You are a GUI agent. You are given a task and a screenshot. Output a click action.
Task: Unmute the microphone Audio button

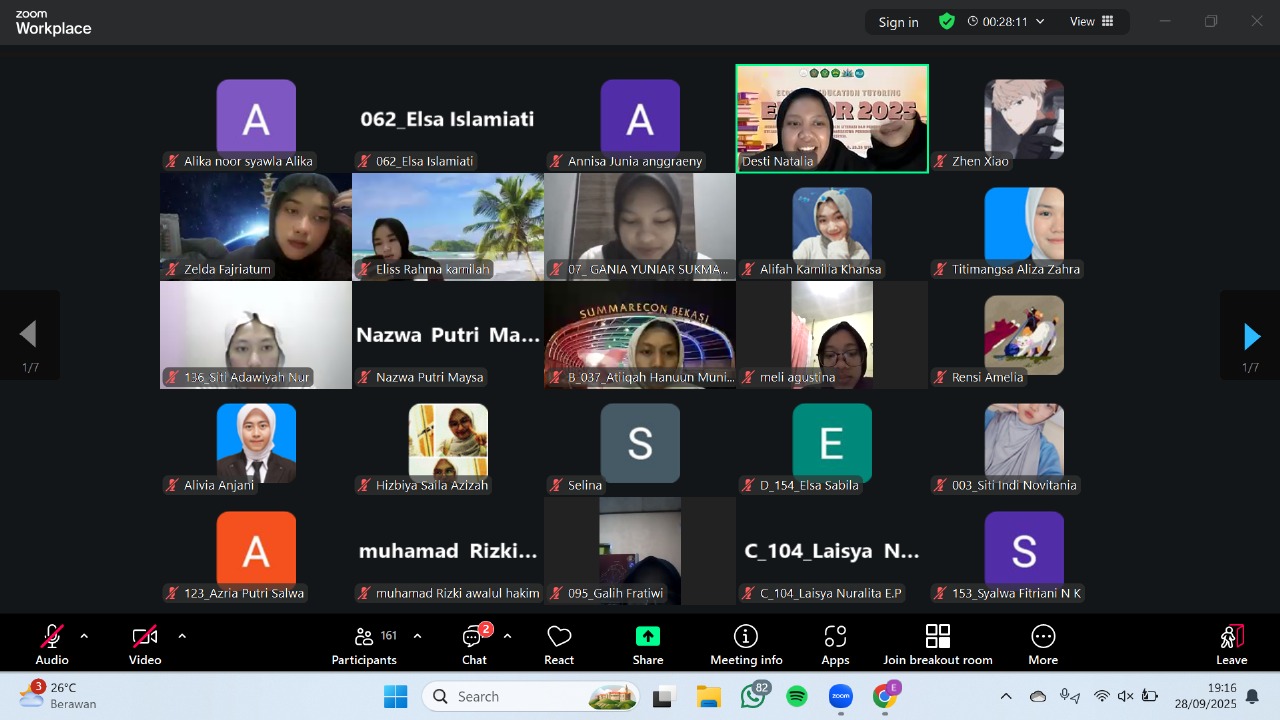[52, 645]
